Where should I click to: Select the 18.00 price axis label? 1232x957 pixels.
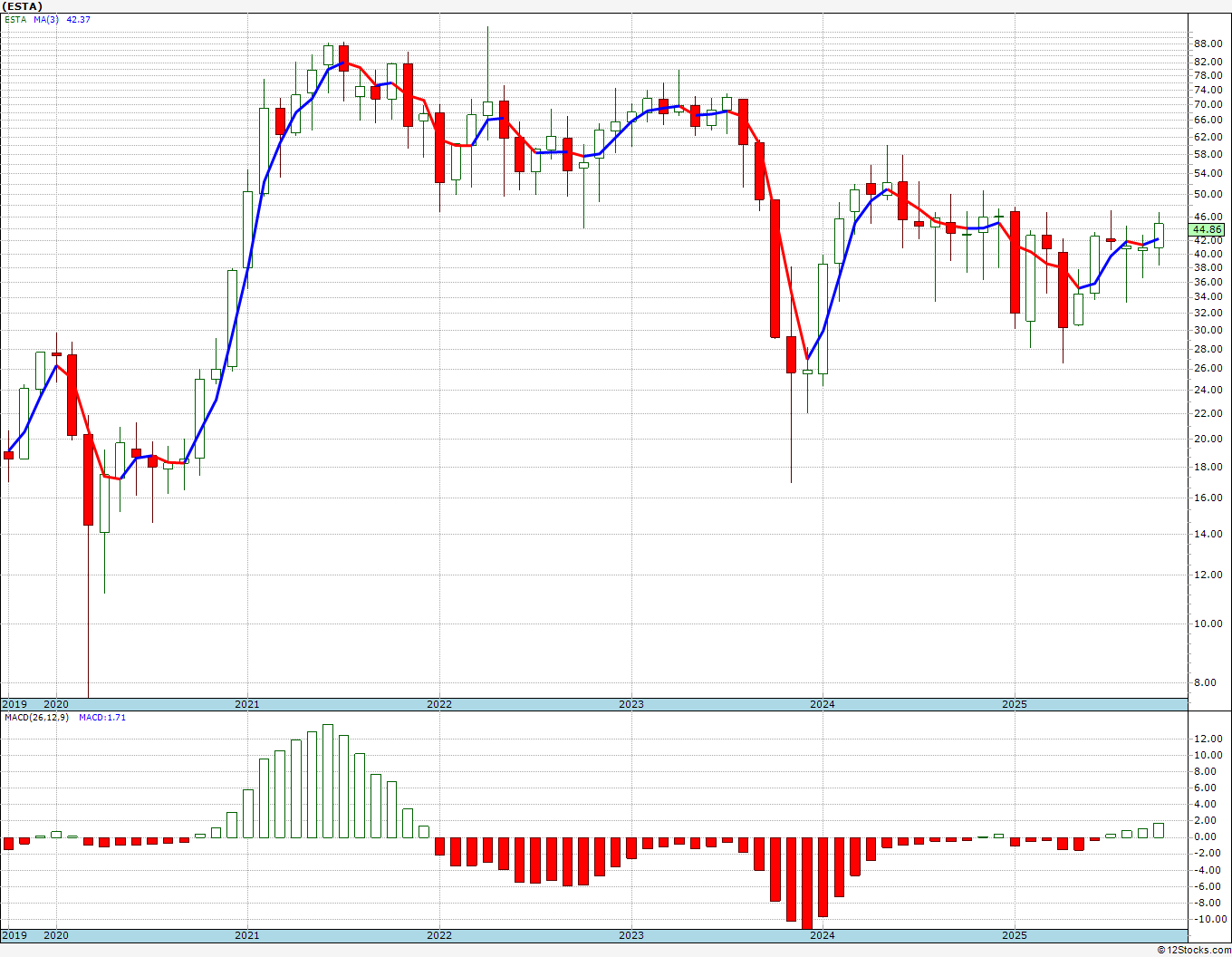[1208, 467]
